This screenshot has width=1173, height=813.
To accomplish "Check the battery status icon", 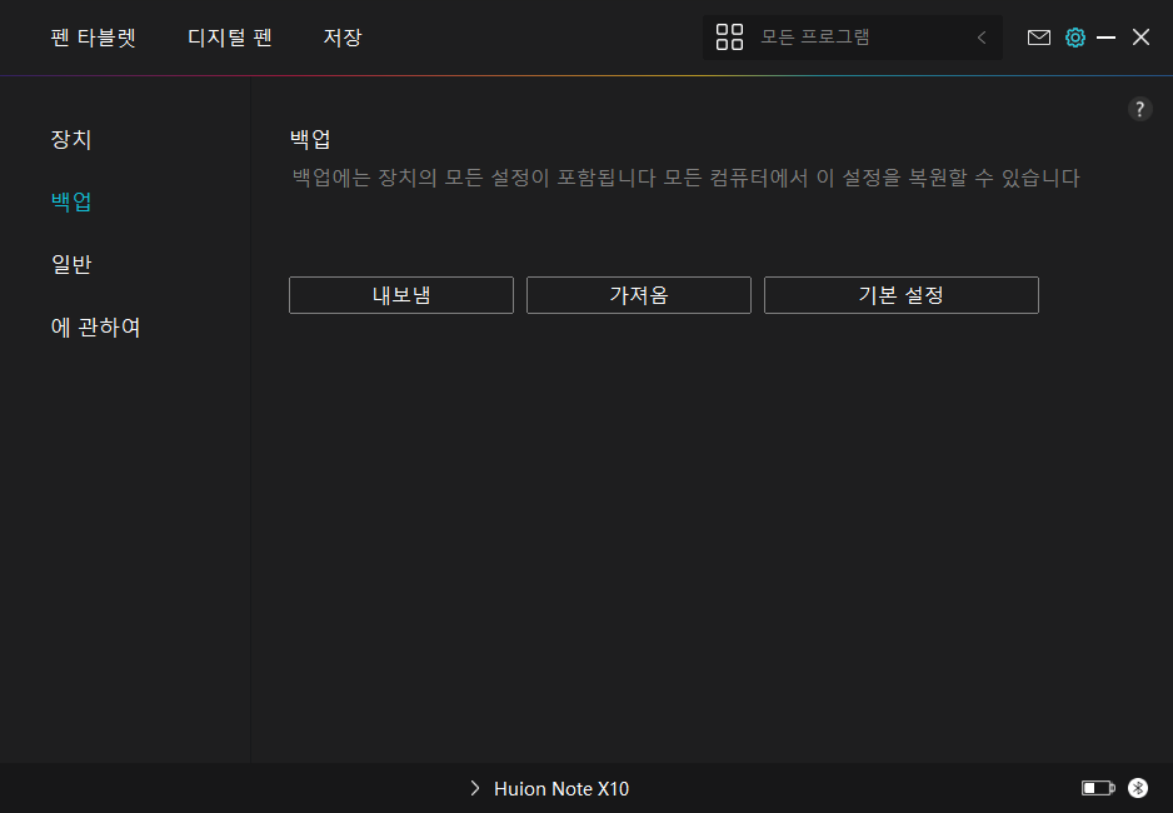I will (x=1097, y=789).
